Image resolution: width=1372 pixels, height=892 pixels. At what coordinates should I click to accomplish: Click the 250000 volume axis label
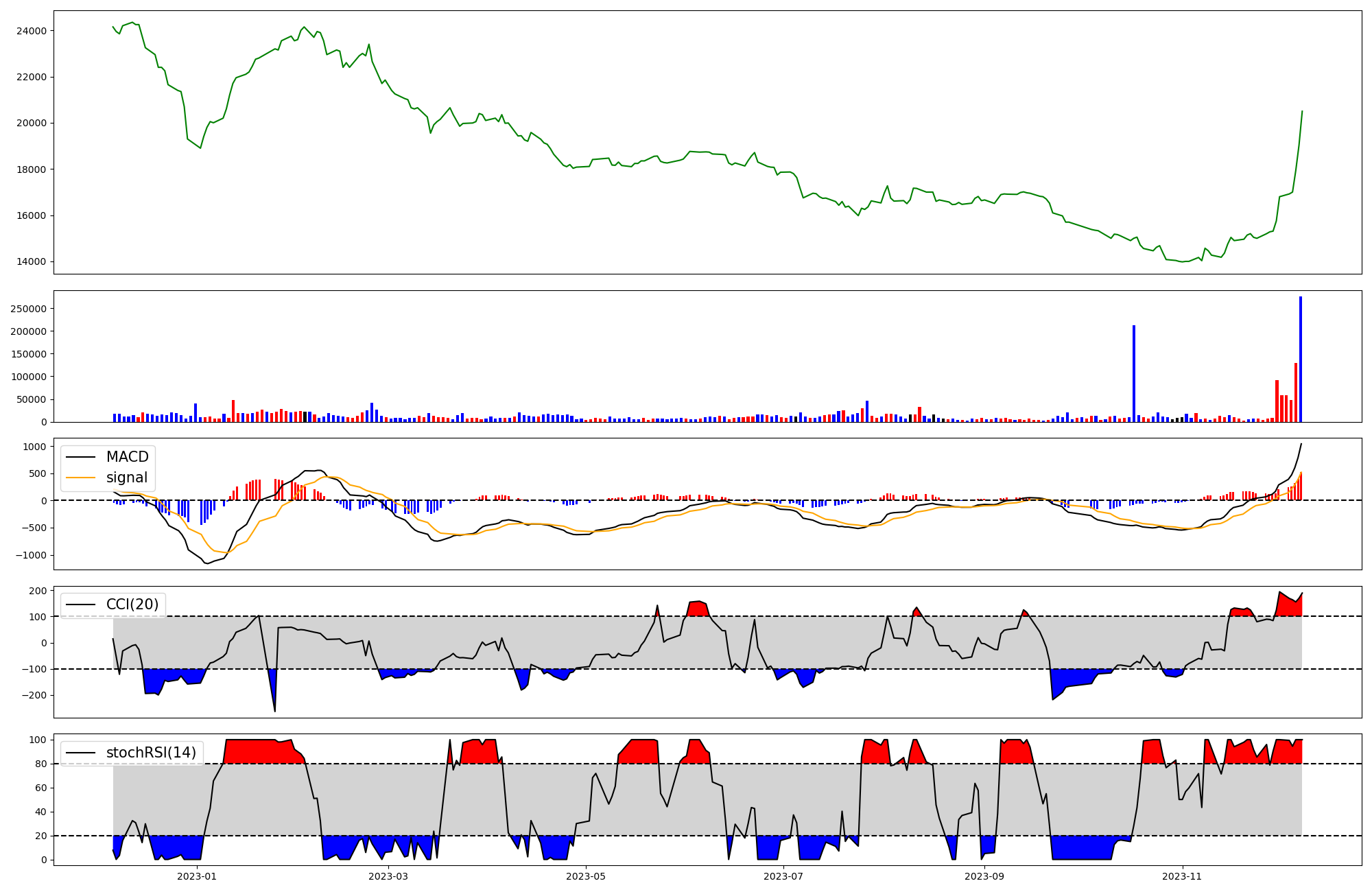[x=29, y=309]
